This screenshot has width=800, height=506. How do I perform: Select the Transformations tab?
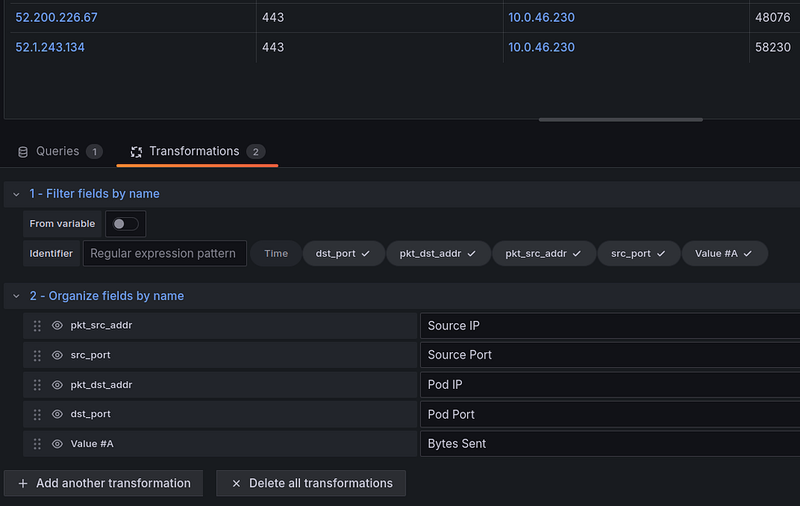click(197, 151)
